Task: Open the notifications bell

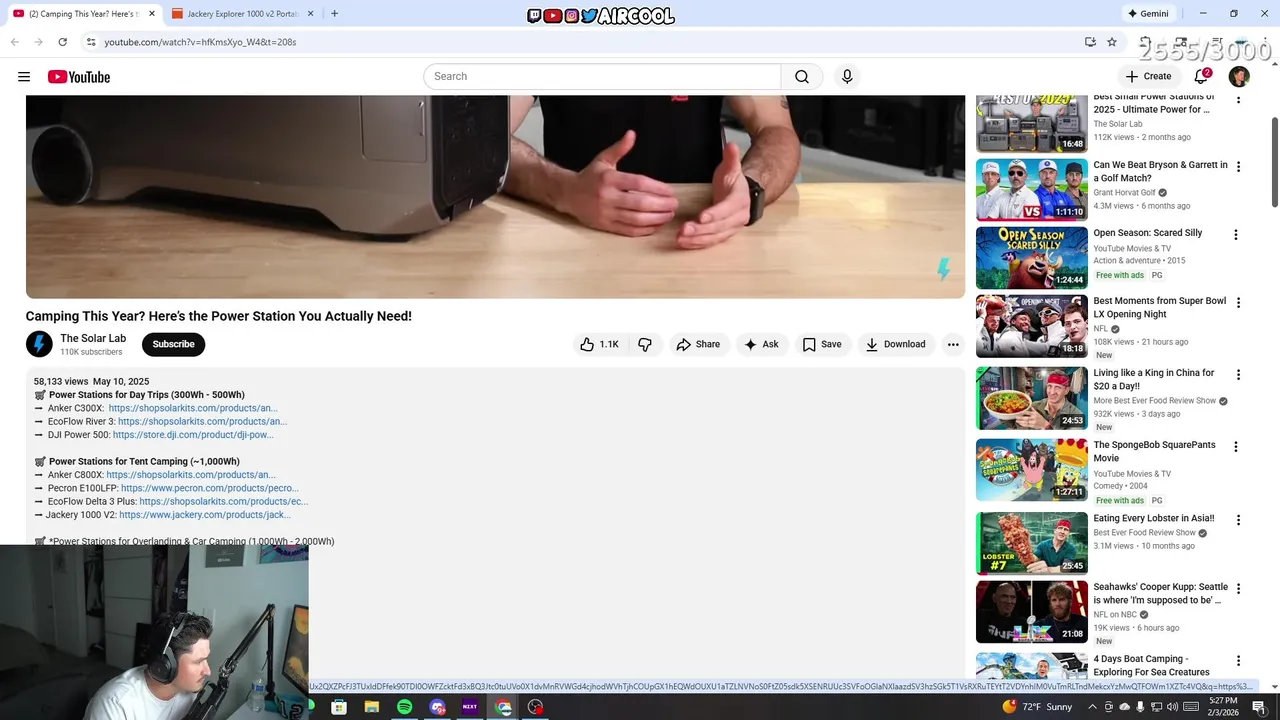Action: click(x=1202, y=76)
